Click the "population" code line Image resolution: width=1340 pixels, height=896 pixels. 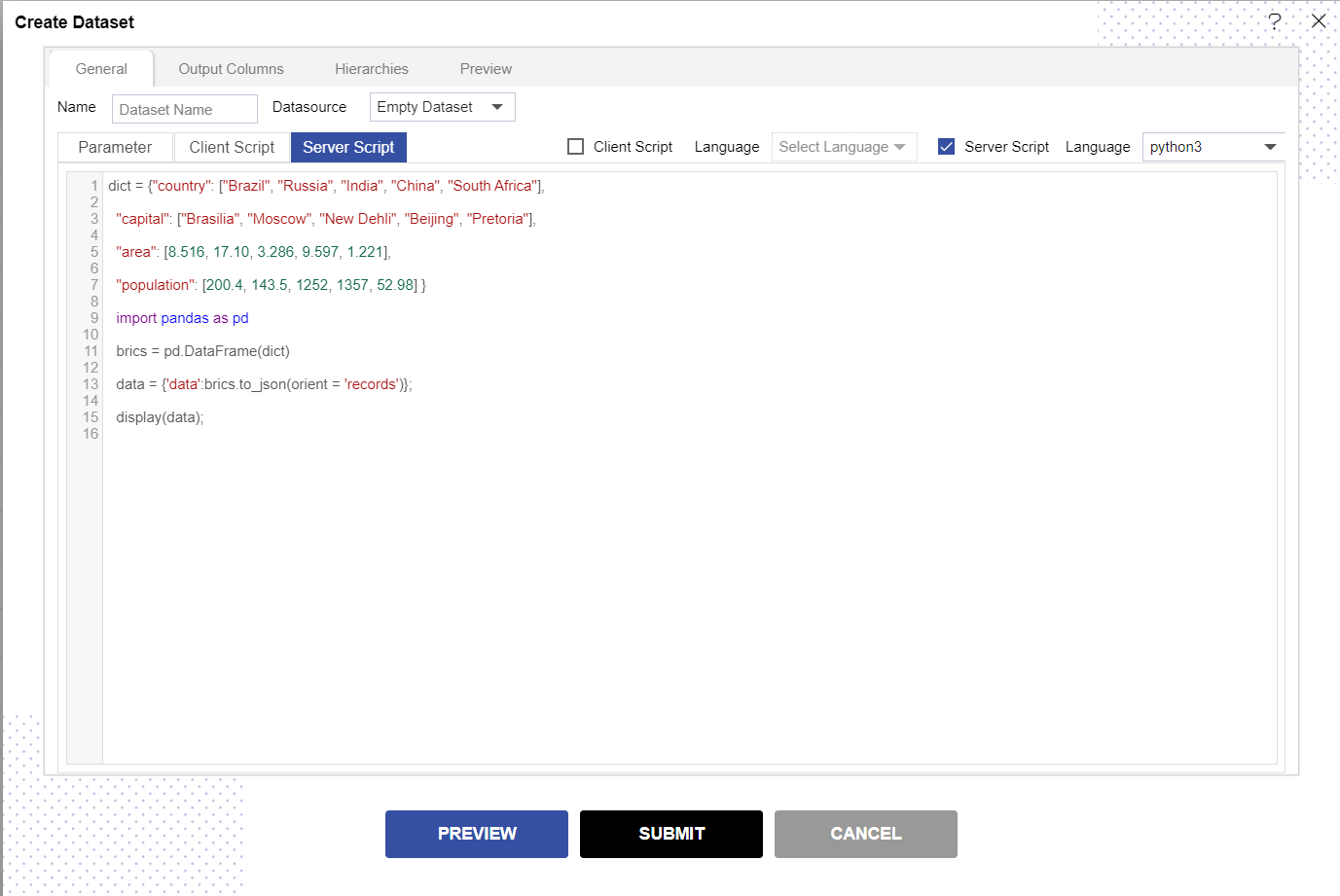(x=271, y=285)
